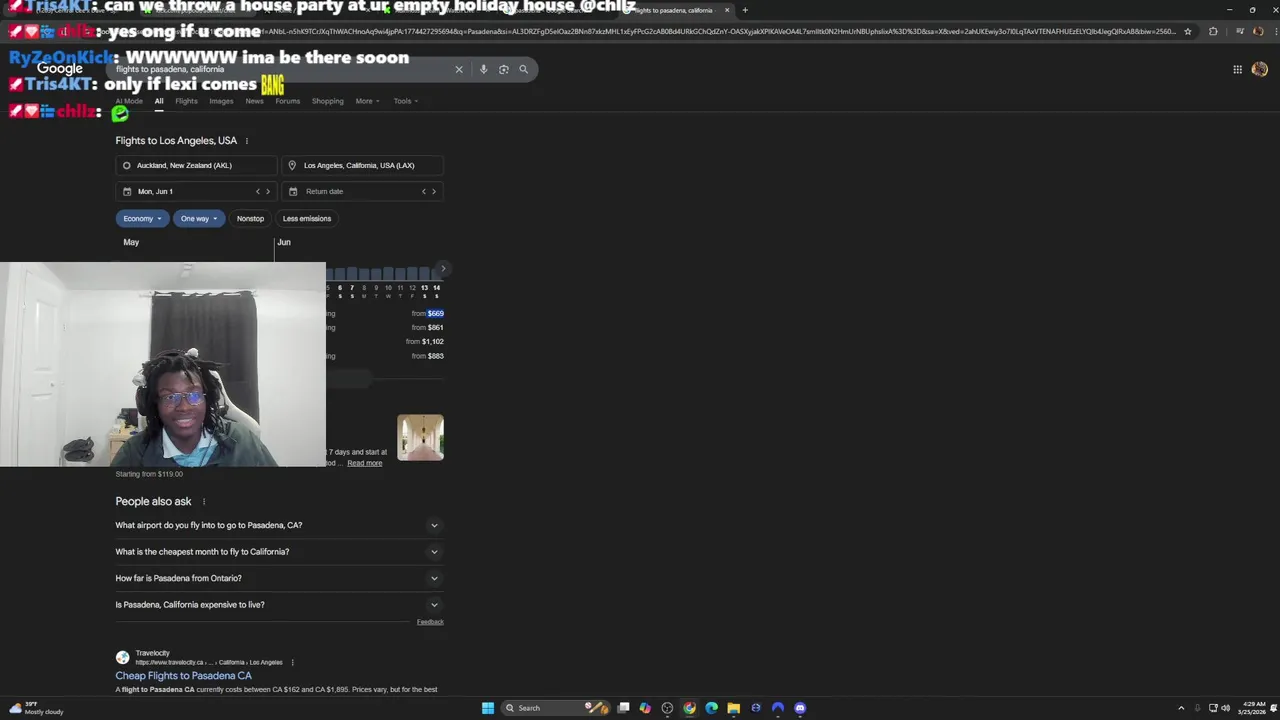Click the Pasadena arcade thumbnail image
Viewport: 1280px width, 720px height.
[420, 438]
